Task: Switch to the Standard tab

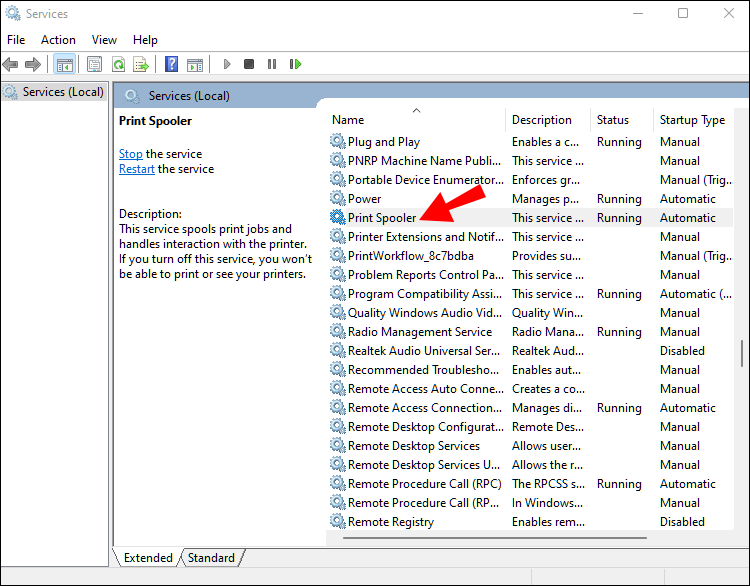Action: click(x=211, y=558)
